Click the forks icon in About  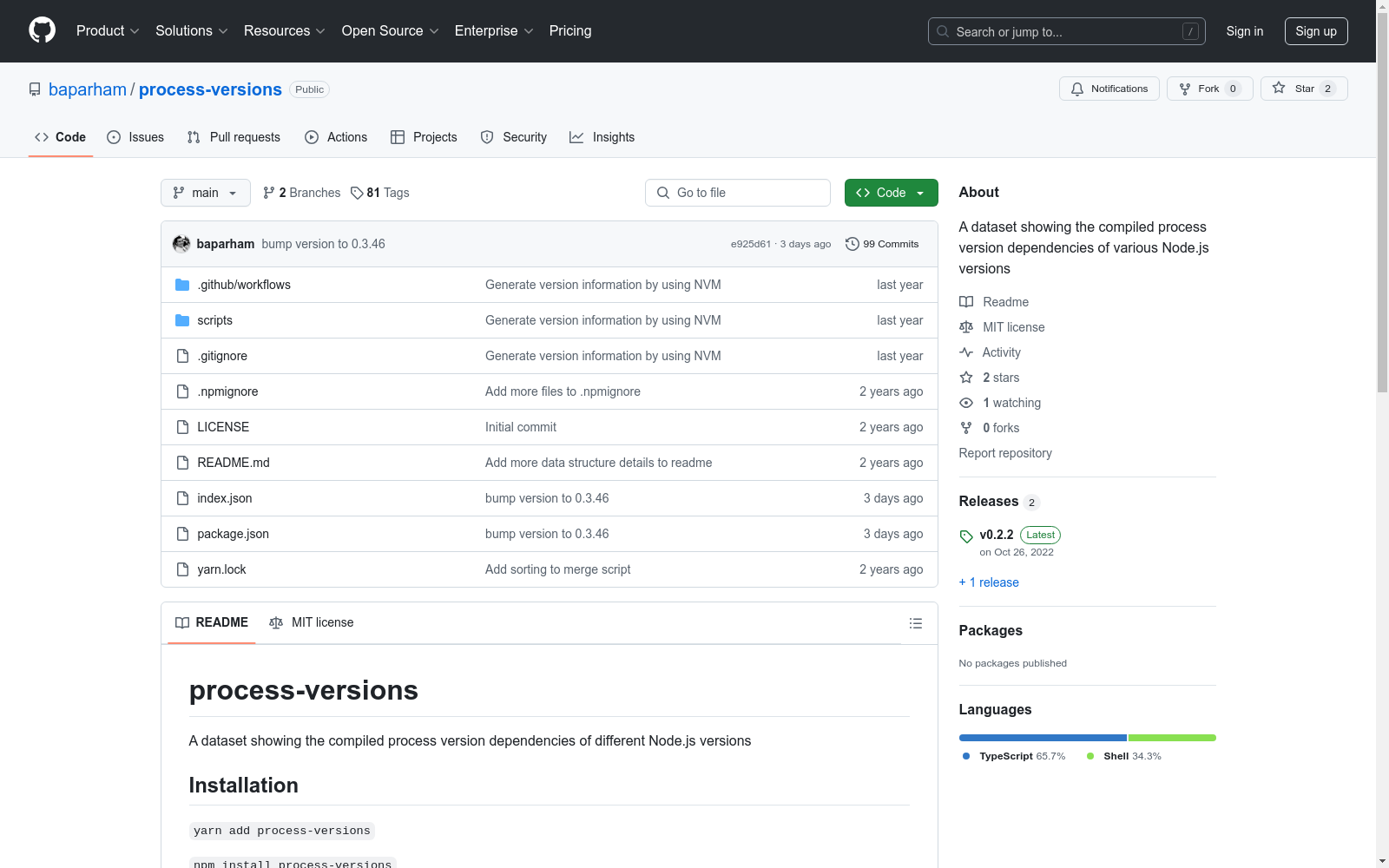[x=966, y=428]
